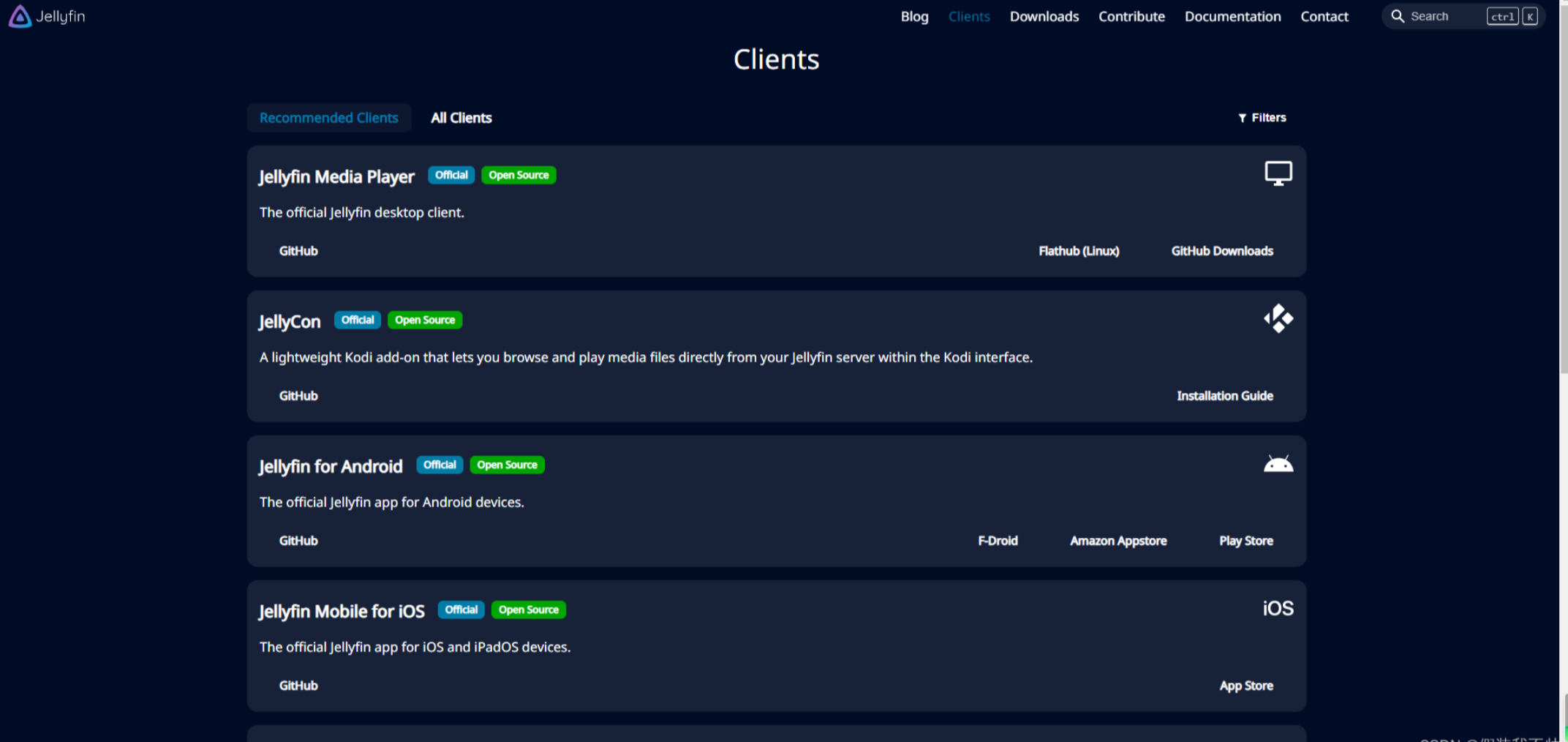Image resolution: width=1568 pixels, height=742 pixels.
Task: Open the Contact page
Action: point(1324,16)
